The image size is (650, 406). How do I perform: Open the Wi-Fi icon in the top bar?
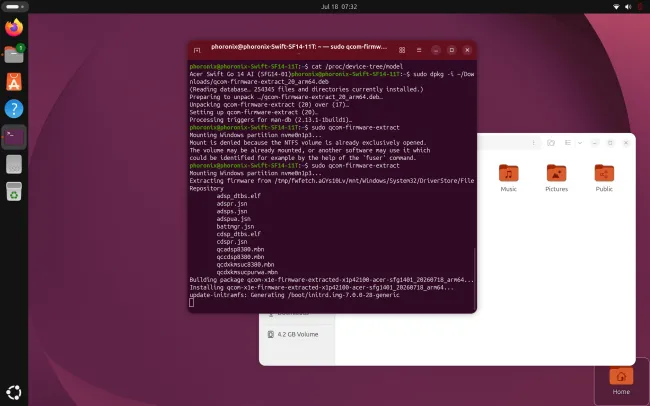click(616, 7)
